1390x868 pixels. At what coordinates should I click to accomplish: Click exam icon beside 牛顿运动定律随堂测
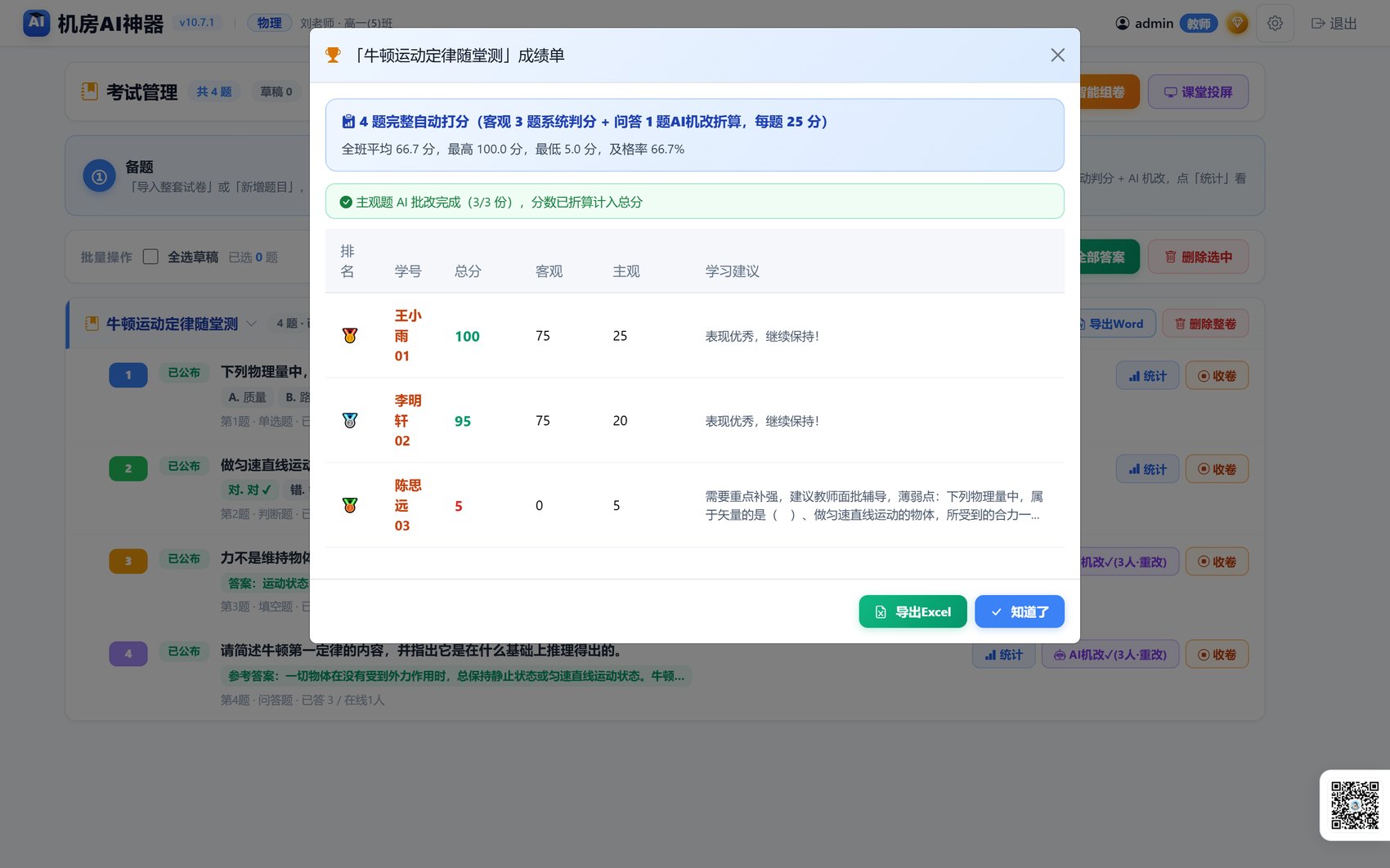(92, 324)
